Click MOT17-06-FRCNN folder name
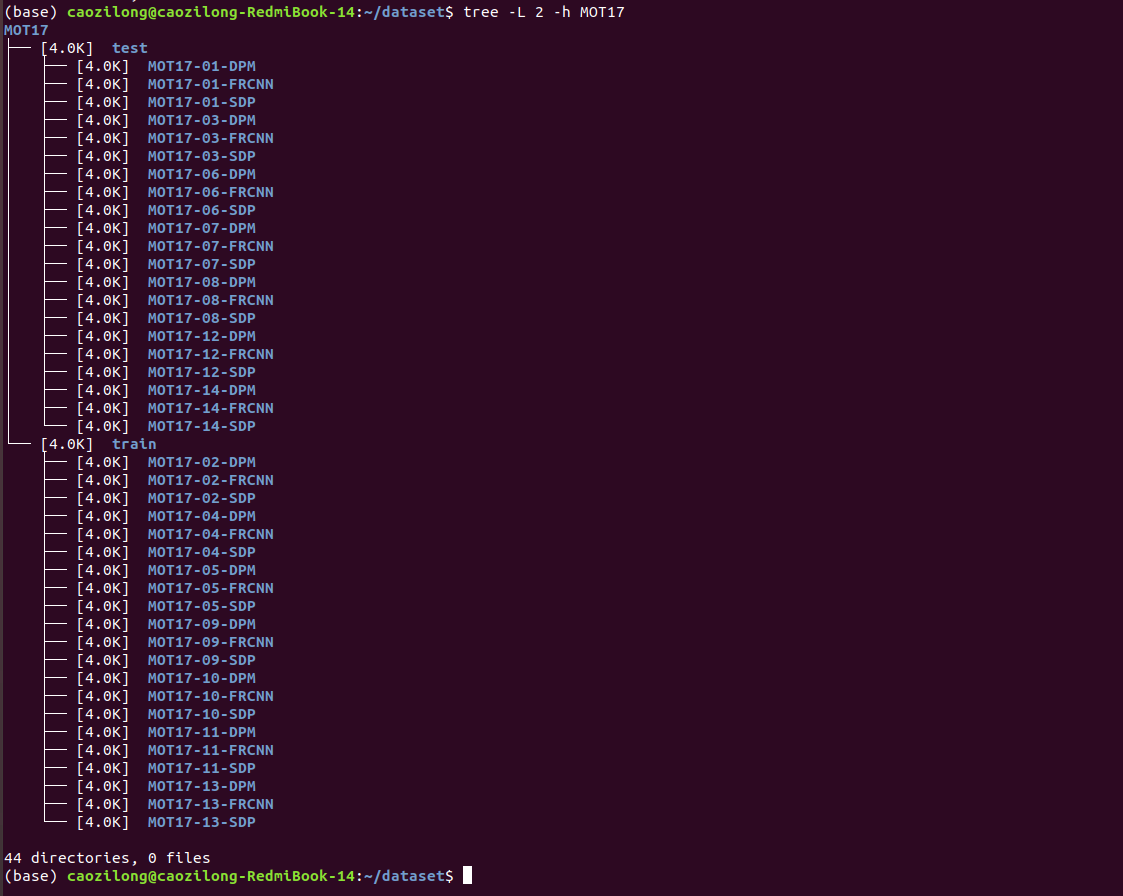The image size is (1123, 896). click(x=211, y=192)
